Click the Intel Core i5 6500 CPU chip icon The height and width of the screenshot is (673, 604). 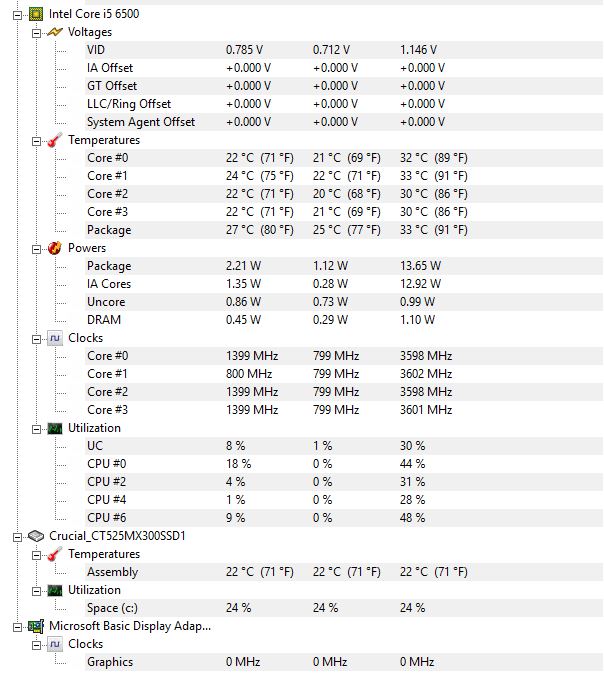coord(36,14)
